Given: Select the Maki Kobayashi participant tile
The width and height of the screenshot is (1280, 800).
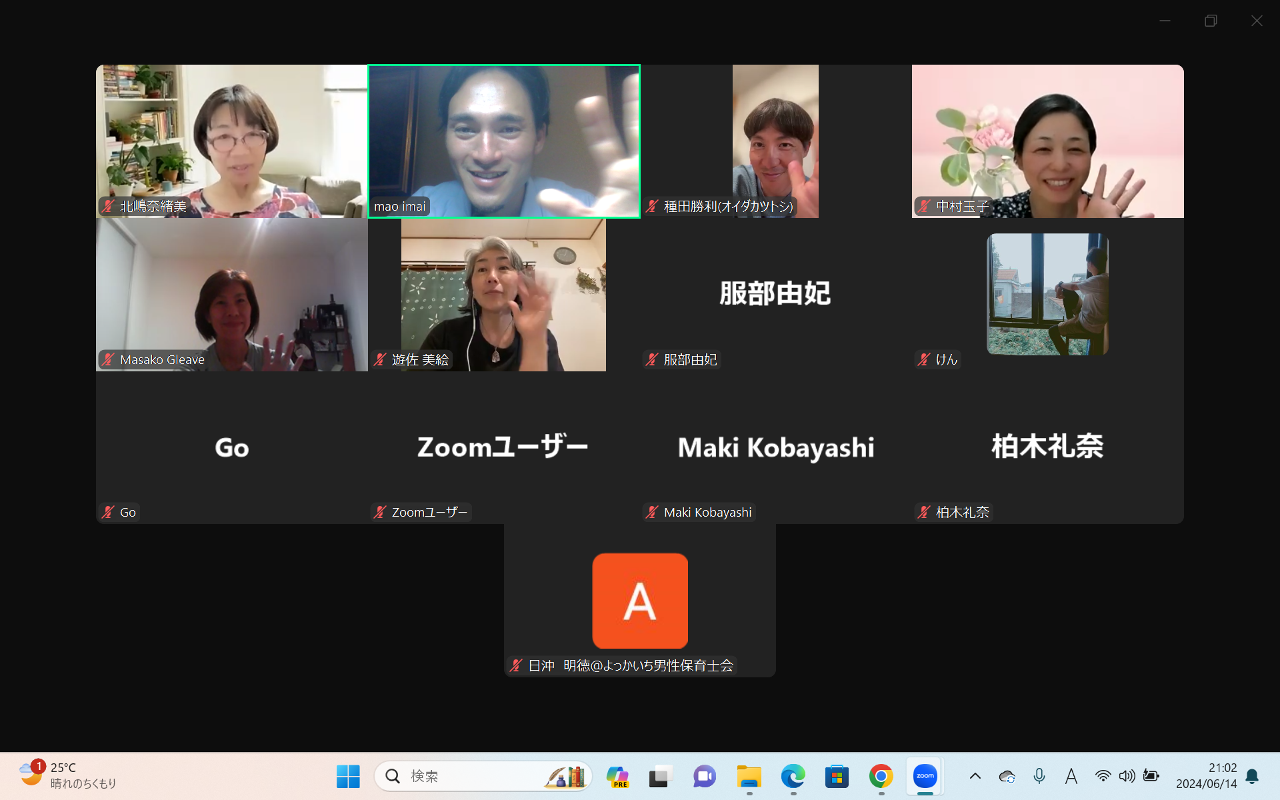Looking at the screenshot, I should [x=776, y=447].
